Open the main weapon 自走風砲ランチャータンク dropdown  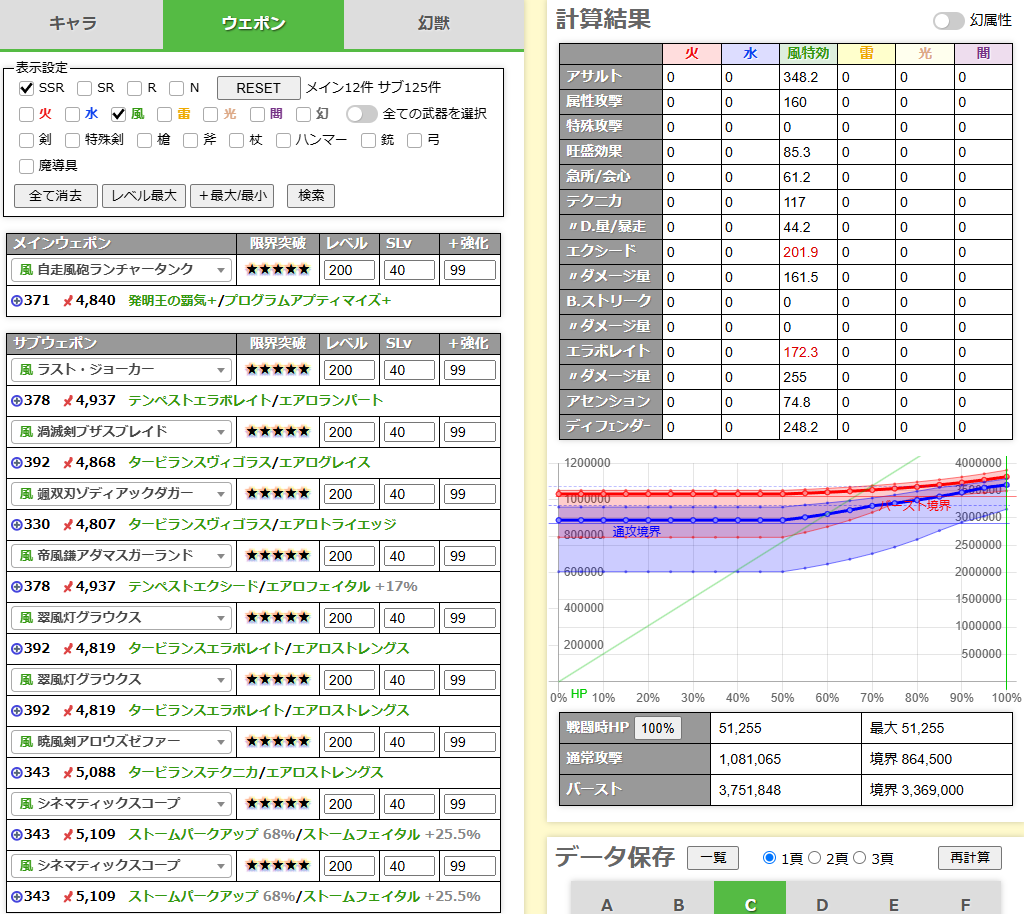pos(121,270)
